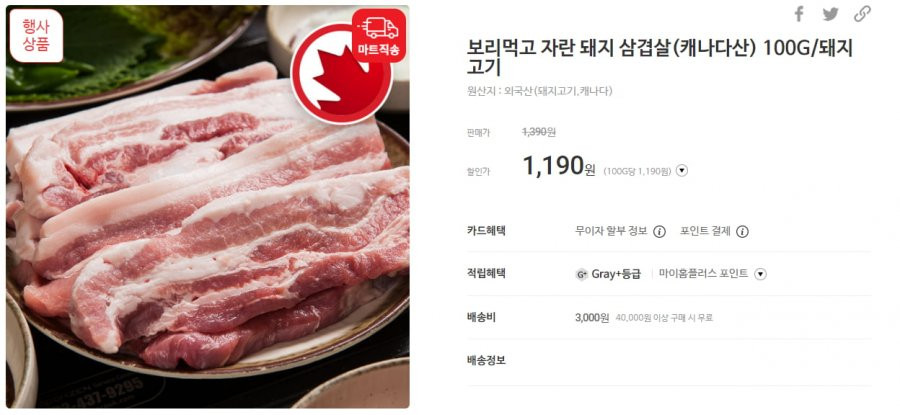Share product on Facebook icon

(798, 14)
